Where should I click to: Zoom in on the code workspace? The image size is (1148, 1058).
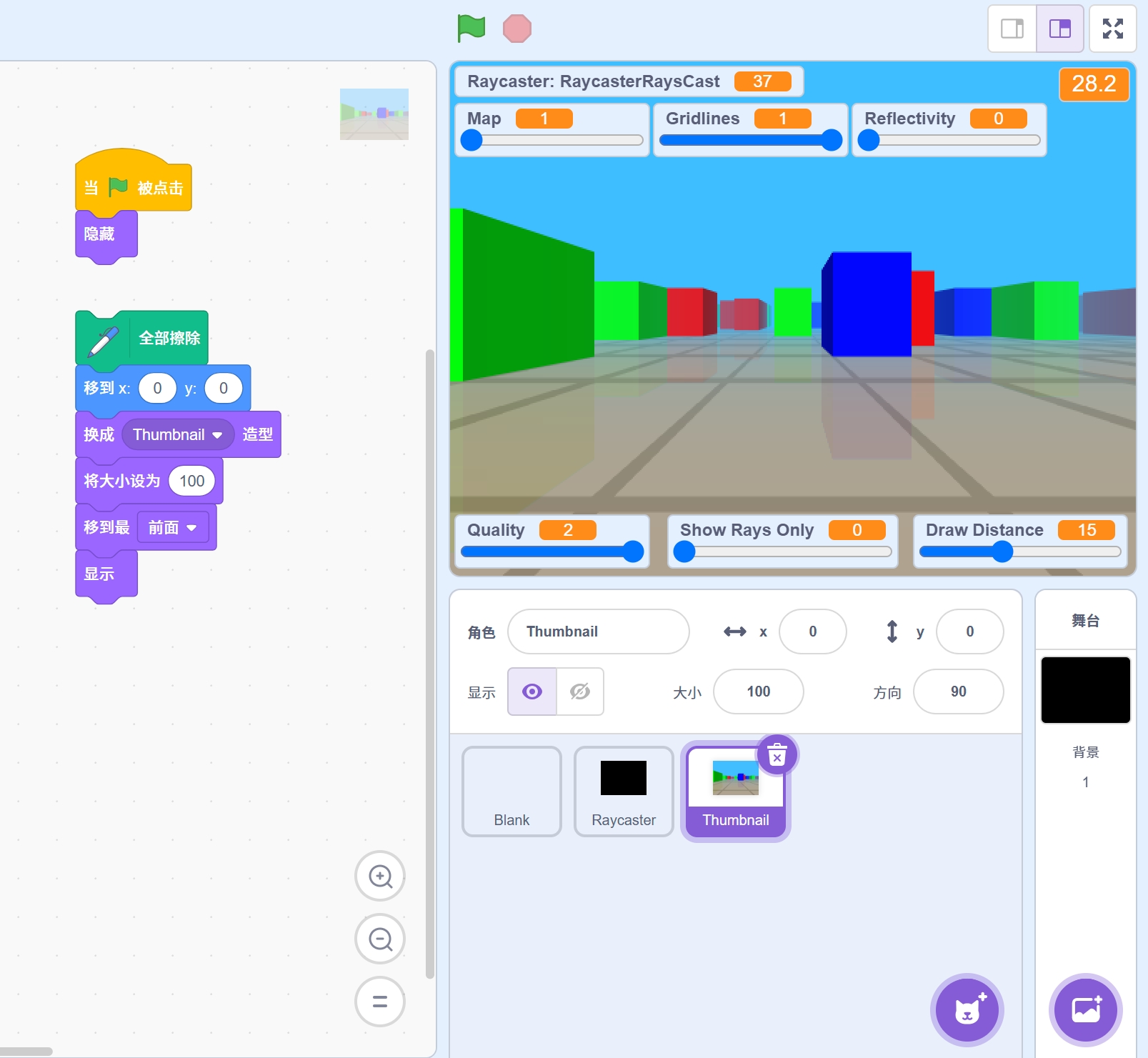click(380, 876)
